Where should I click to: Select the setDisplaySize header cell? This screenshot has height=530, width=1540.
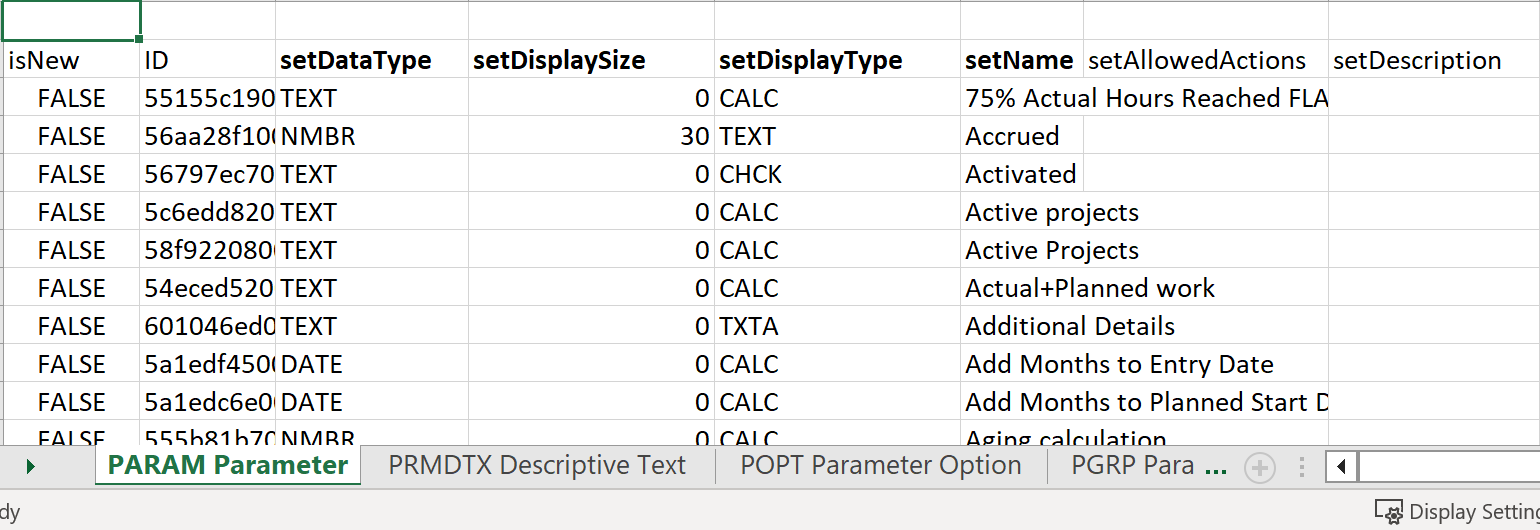(x=559, y=61)
